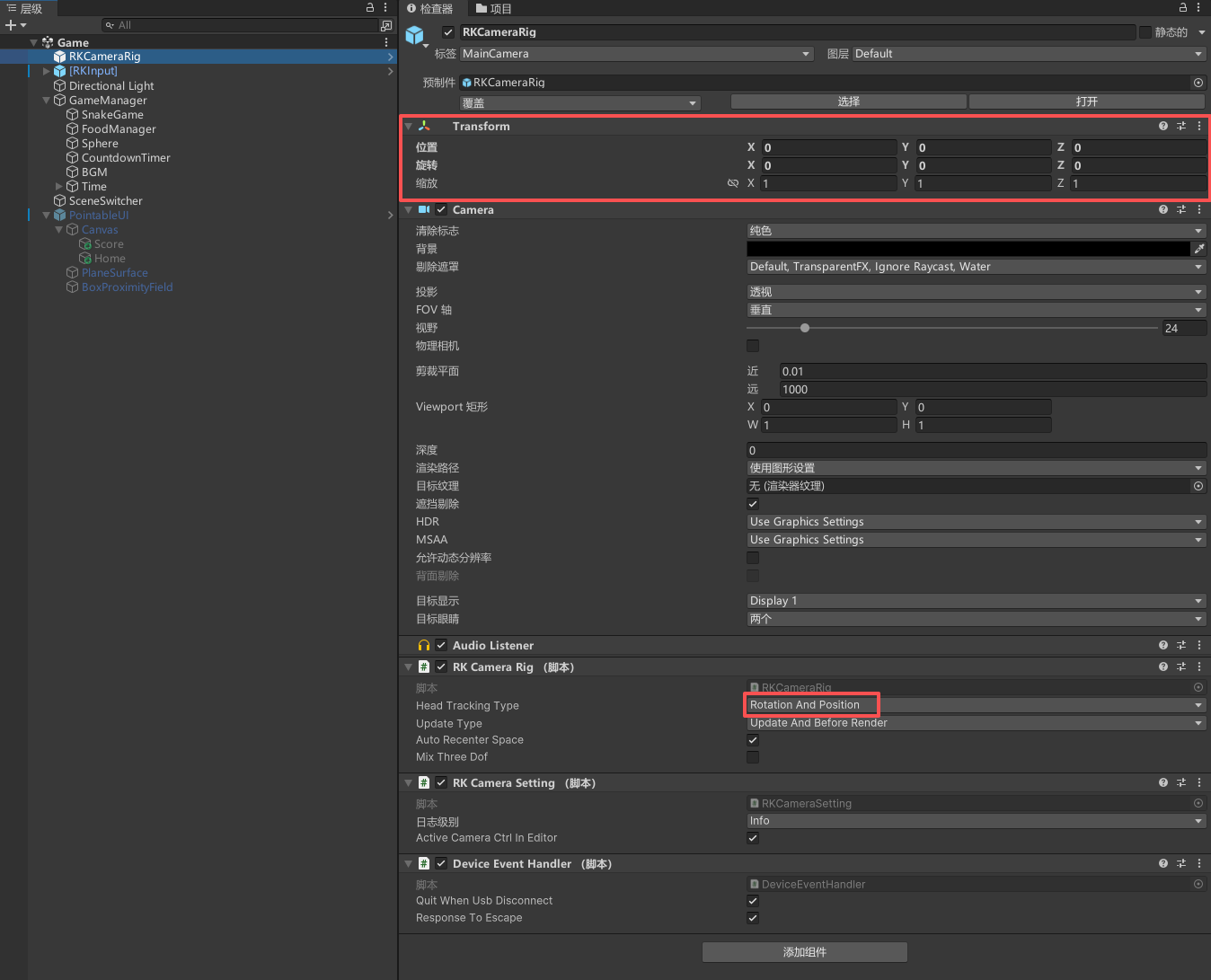The image size is (1211, 980).
Task: Click the hierarchy search field
Action: (x=241, y=25)
